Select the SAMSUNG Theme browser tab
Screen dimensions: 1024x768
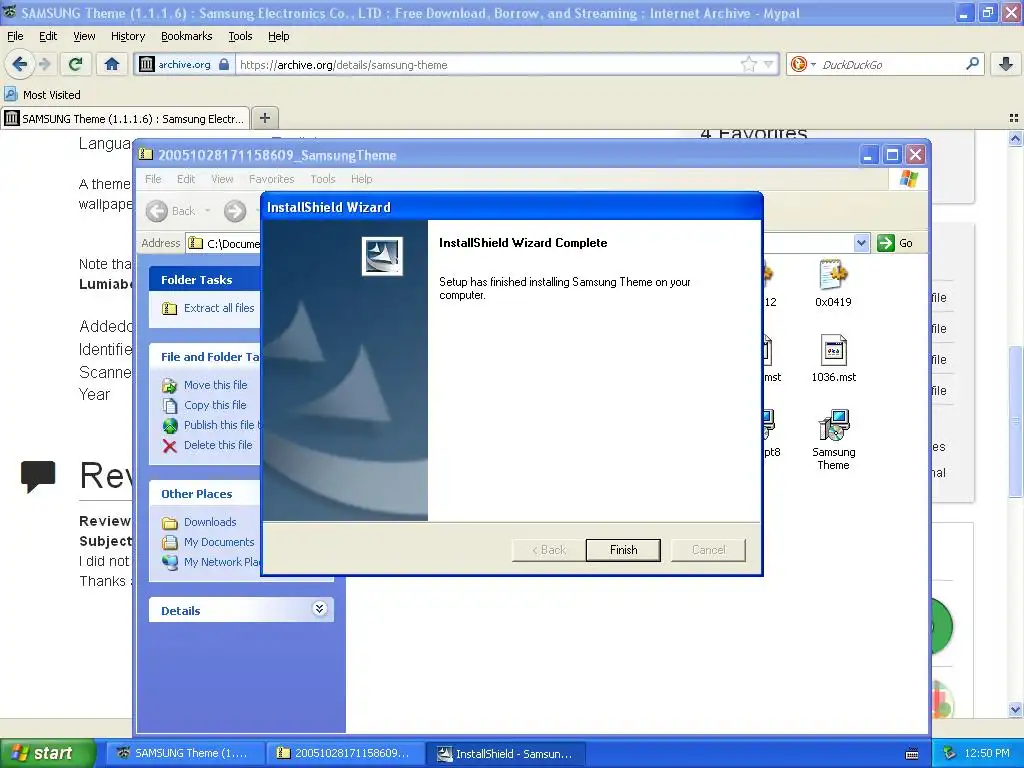[x=125, y=118]
